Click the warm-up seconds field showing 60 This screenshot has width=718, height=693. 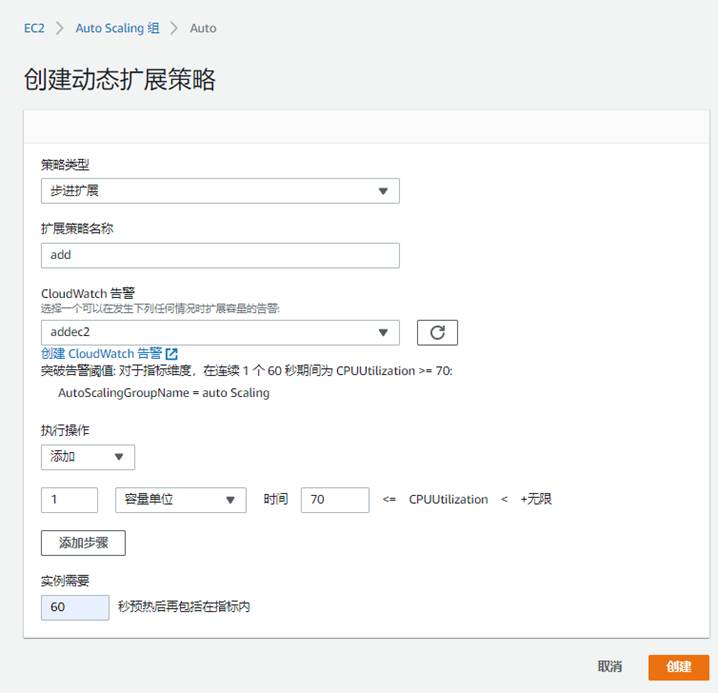click(x=75, y=607)
